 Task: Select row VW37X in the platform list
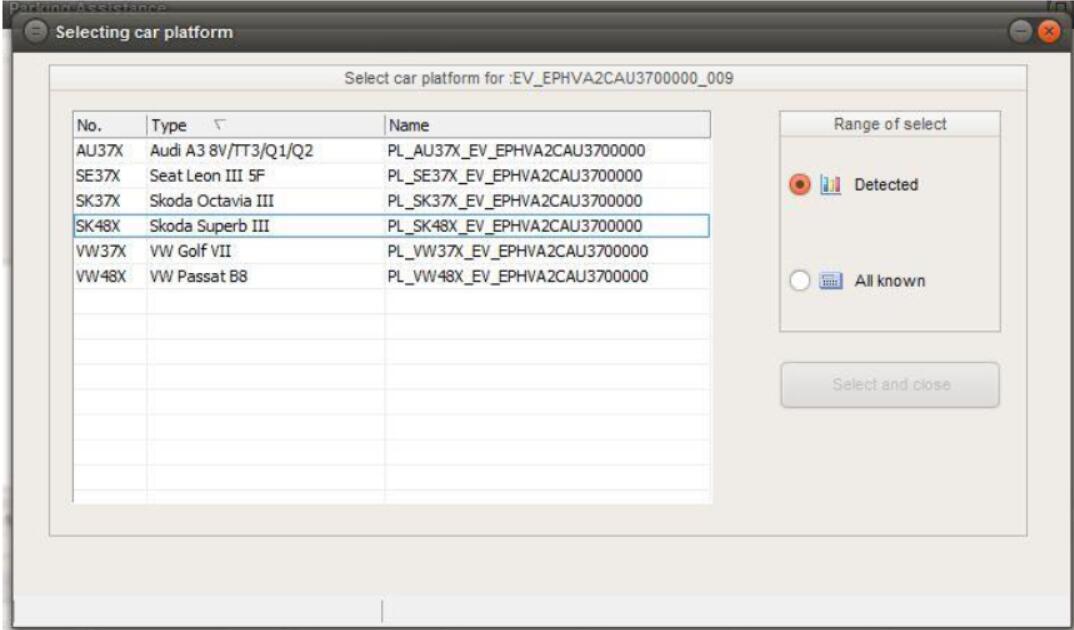[391, 251]
